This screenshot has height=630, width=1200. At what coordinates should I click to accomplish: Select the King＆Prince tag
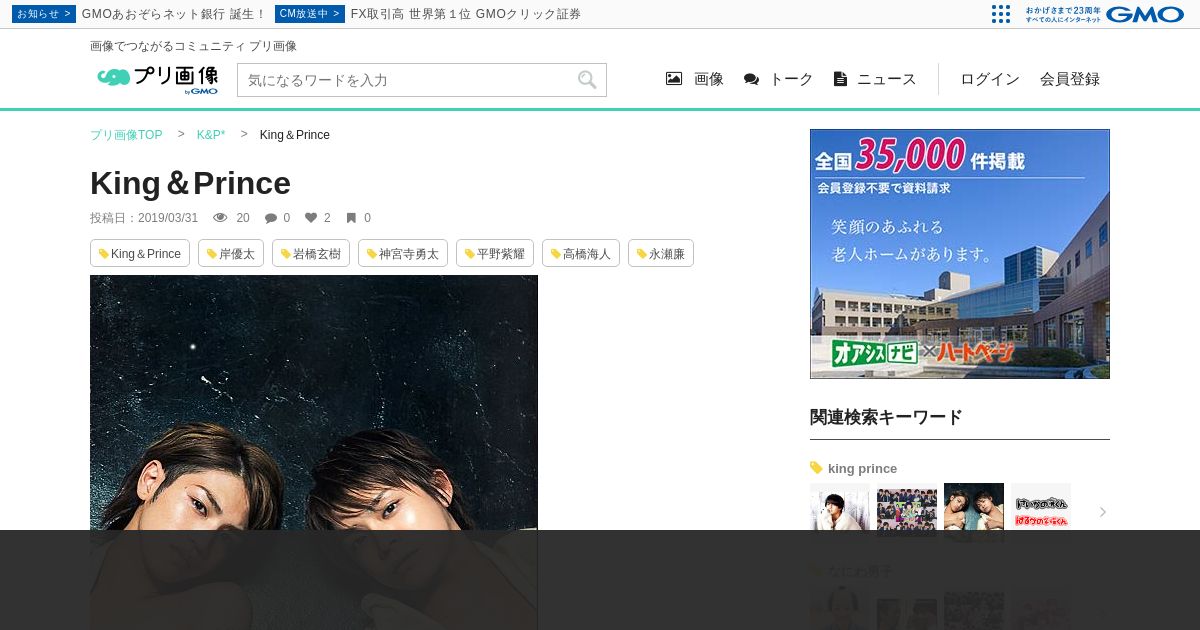(140, 254)
